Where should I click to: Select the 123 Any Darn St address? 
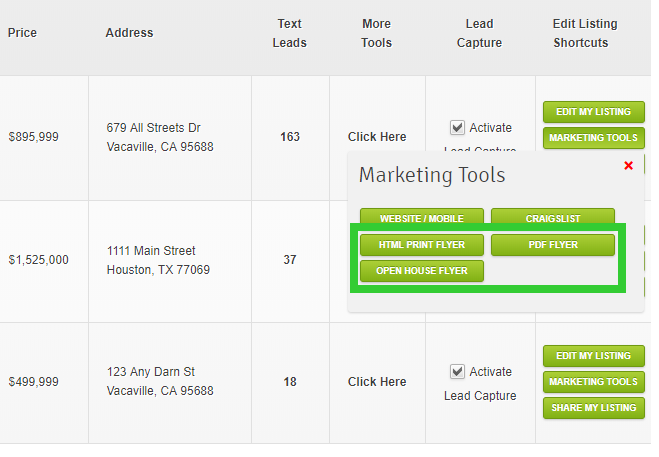click(x=160, y=381)
